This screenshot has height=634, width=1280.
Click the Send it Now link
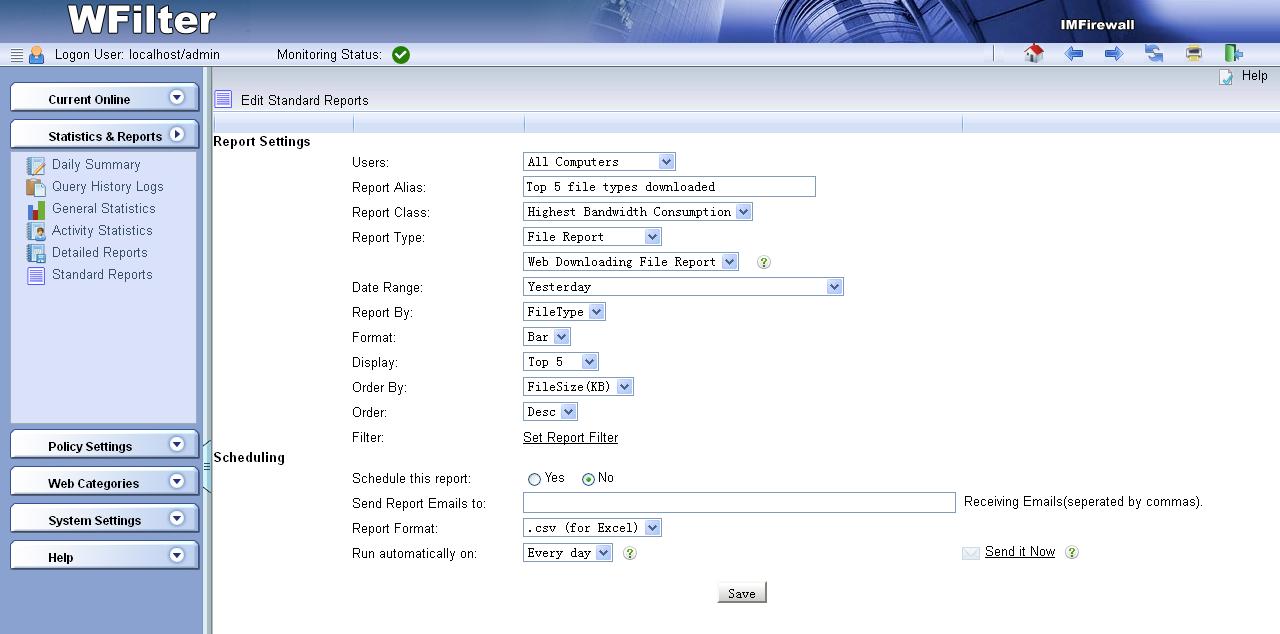(x=1019, y=552)
